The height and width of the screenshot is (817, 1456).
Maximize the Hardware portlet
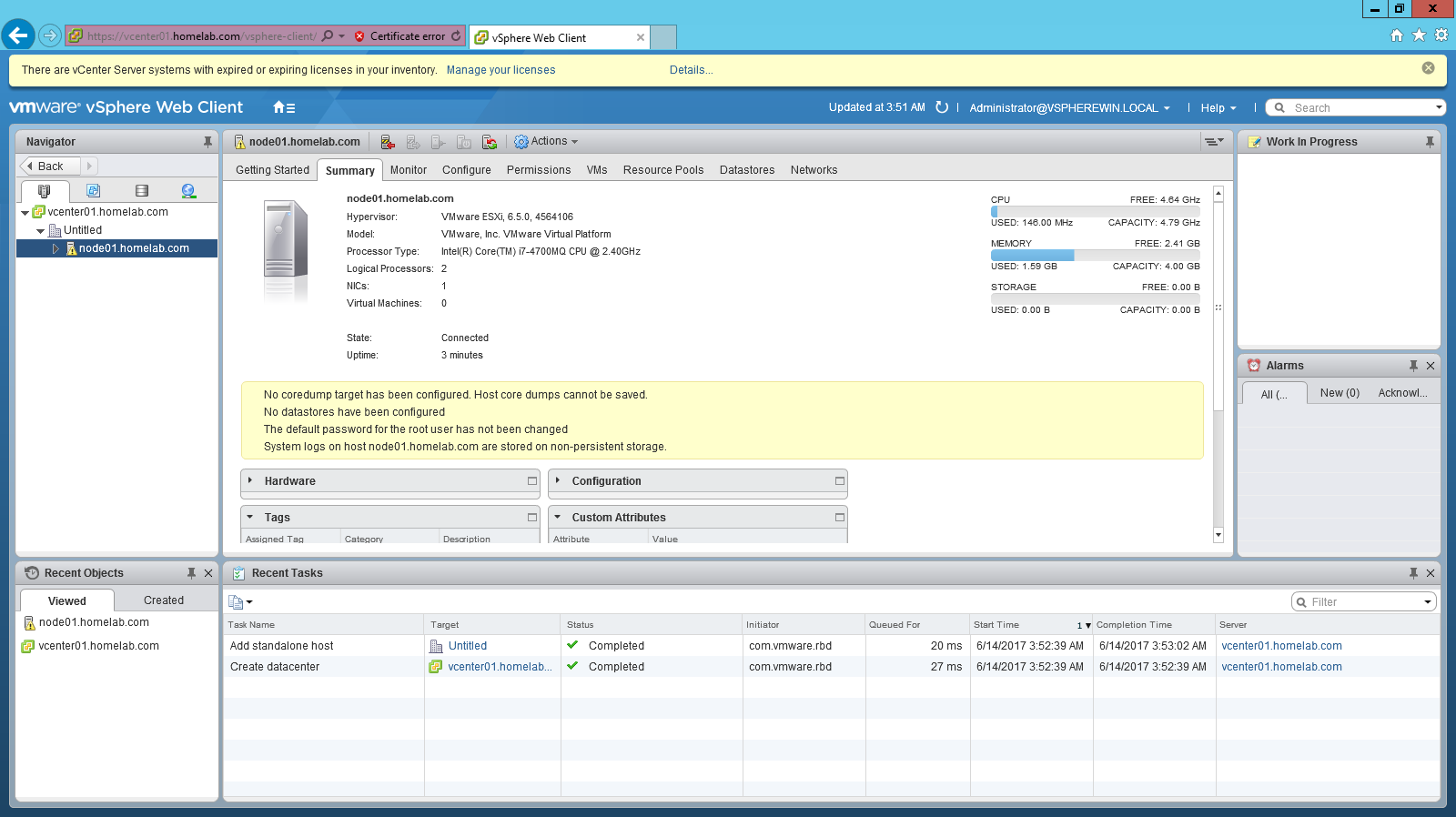click(532, 481)
